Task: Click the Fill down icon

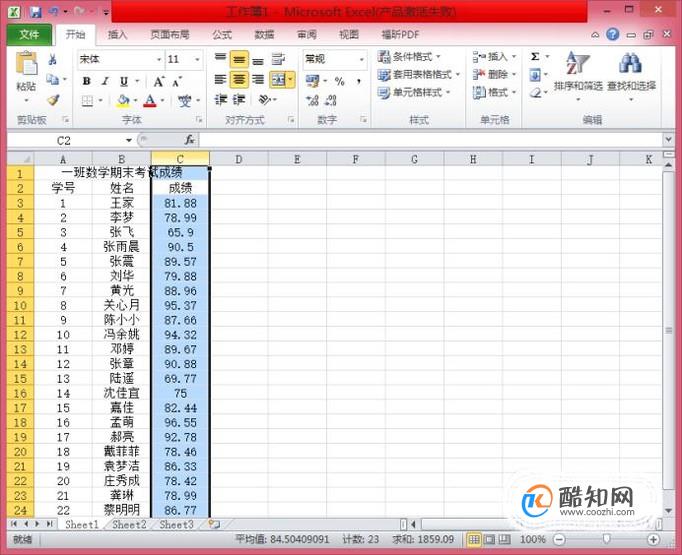Action: [x=535, y=75]
